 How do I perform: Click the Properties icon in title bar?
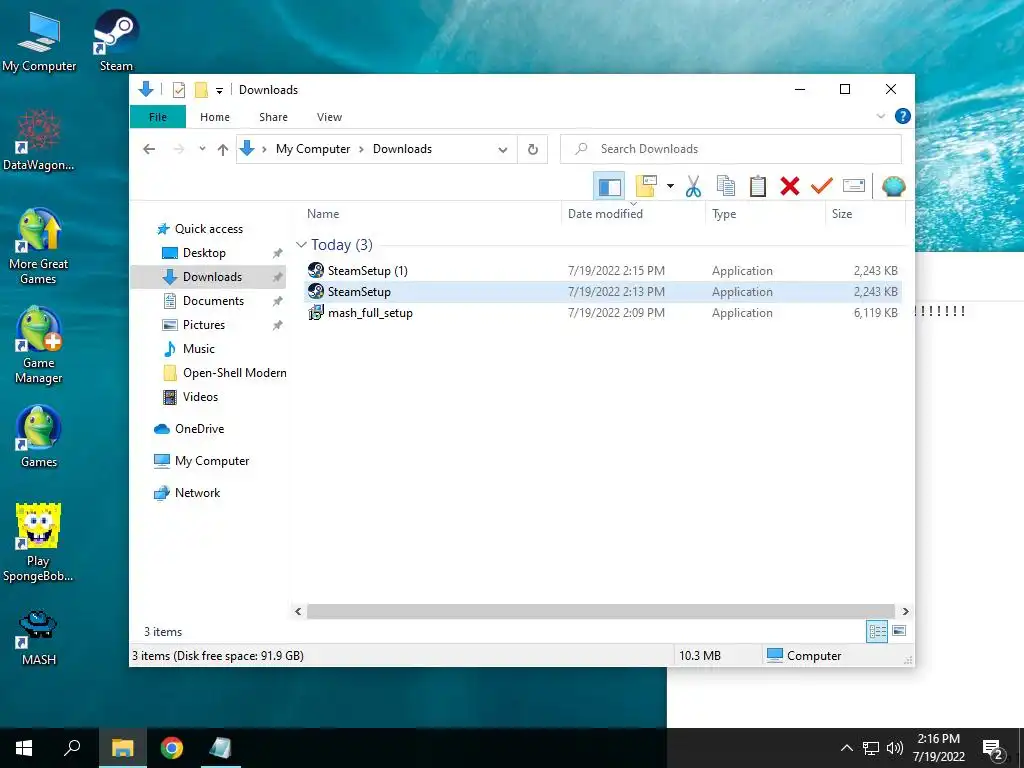179,90
